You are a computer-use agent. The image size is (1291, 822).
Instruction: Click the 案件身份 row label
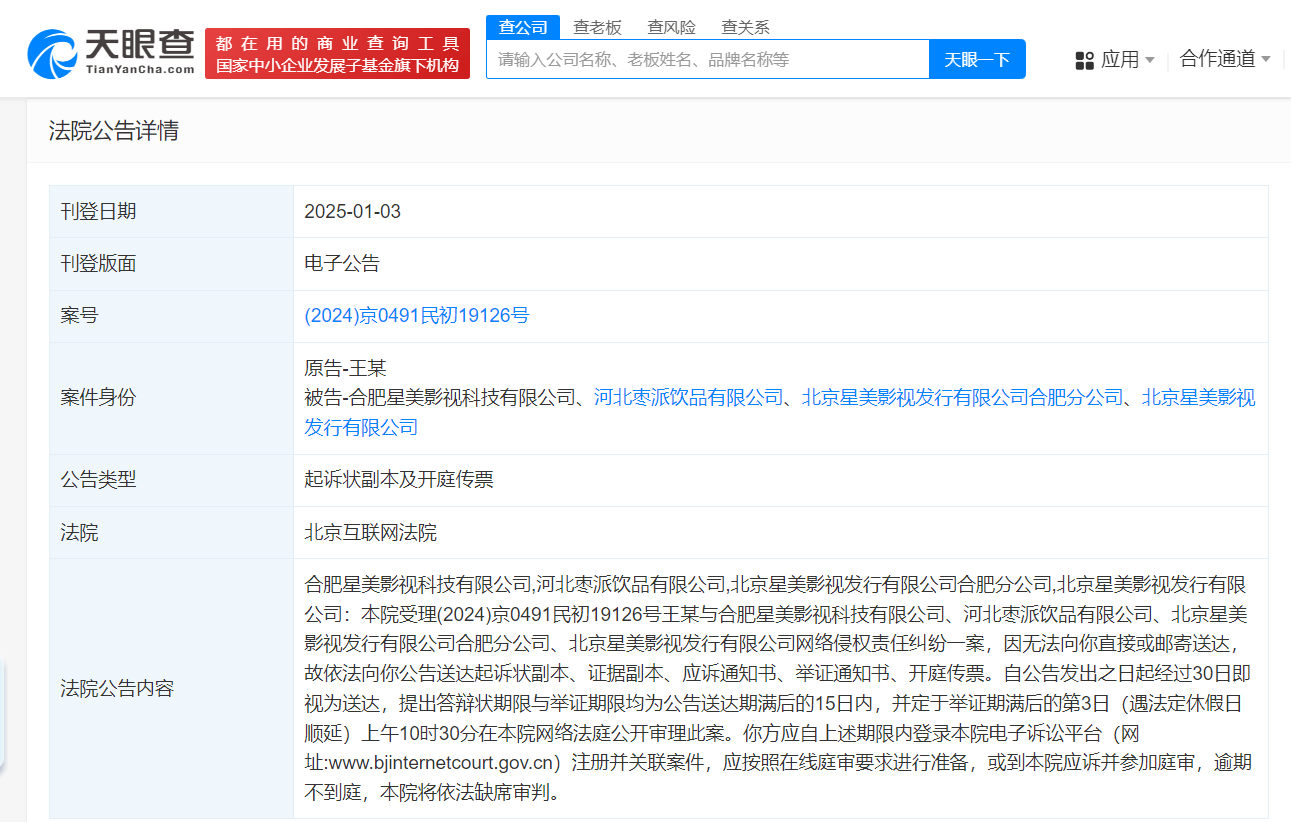click(98, 398)
